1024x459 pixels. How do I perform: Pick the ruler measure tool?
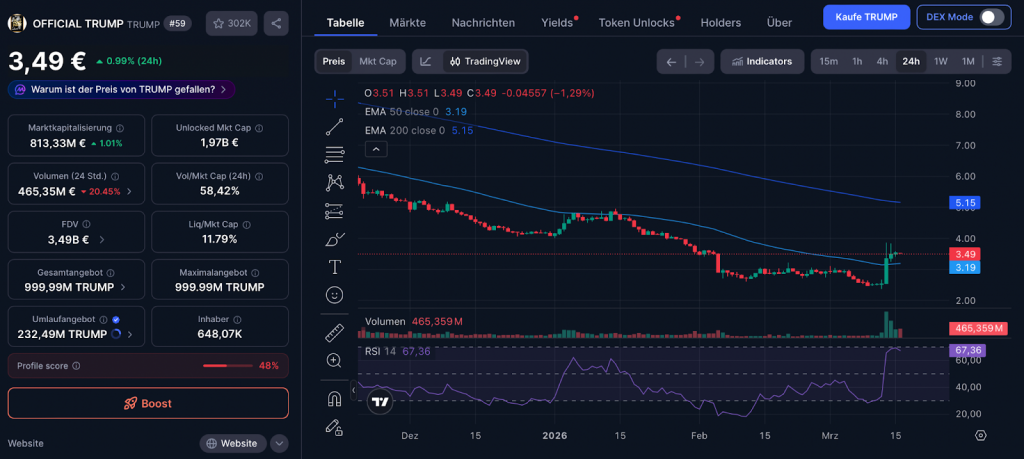335,332
